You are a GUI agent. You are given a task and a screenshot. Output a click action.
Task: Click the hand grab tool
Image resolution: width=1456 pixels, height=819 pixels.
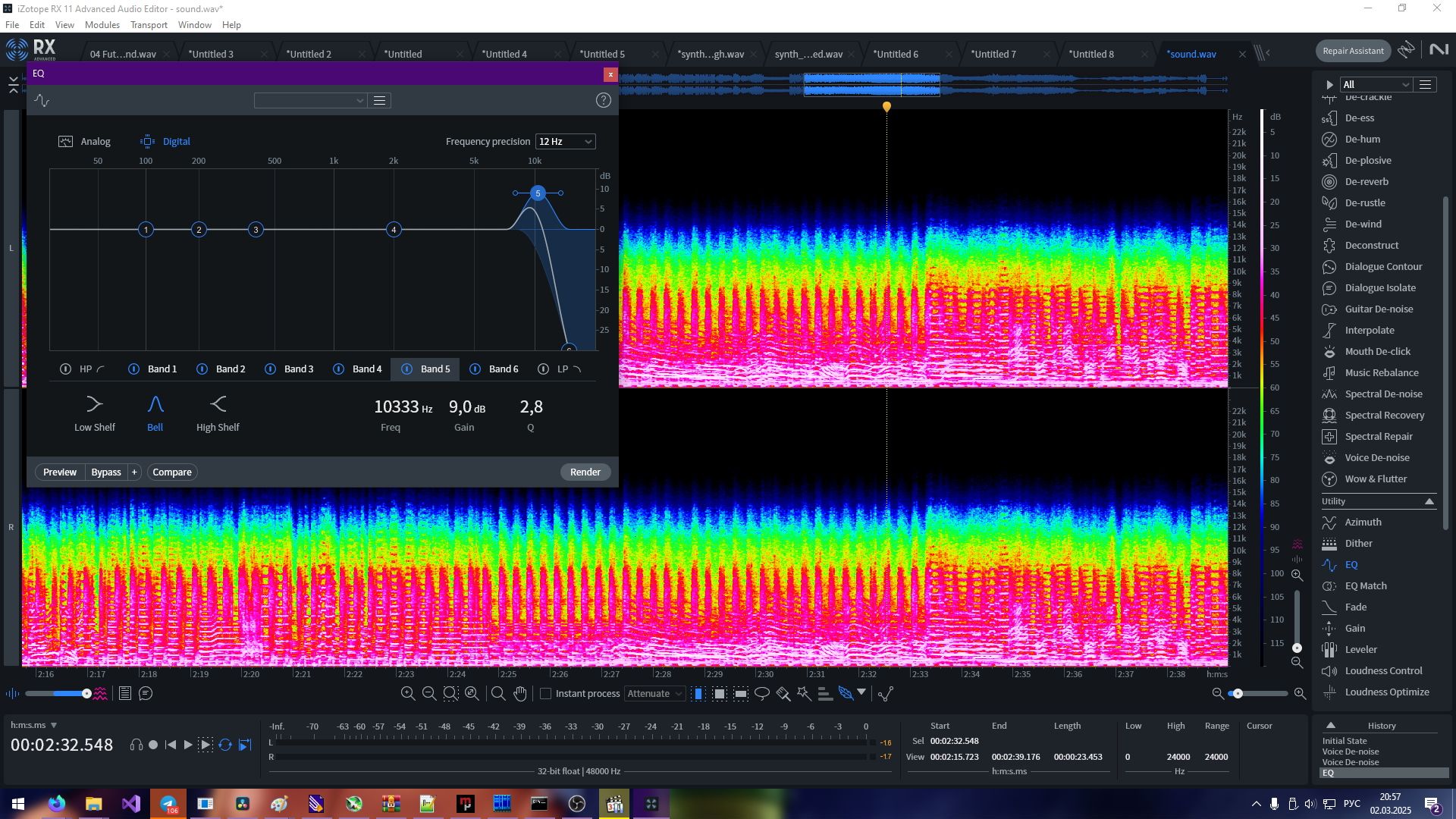pos(520,693)
